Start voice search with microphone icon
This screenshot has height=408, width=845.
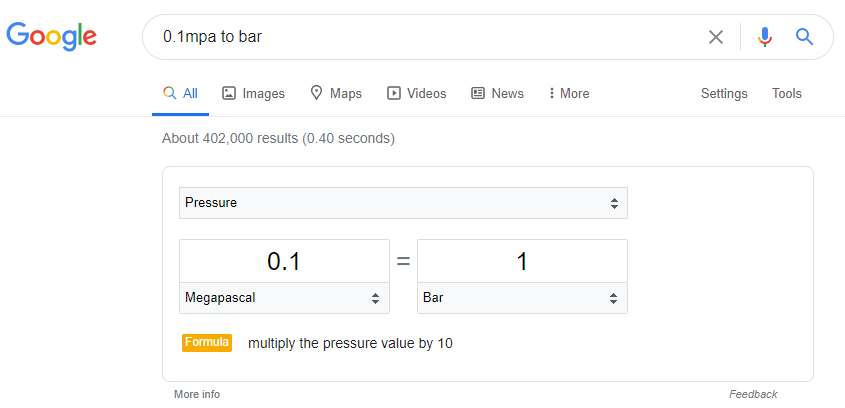pyautogui.click(x=765, y=37)
